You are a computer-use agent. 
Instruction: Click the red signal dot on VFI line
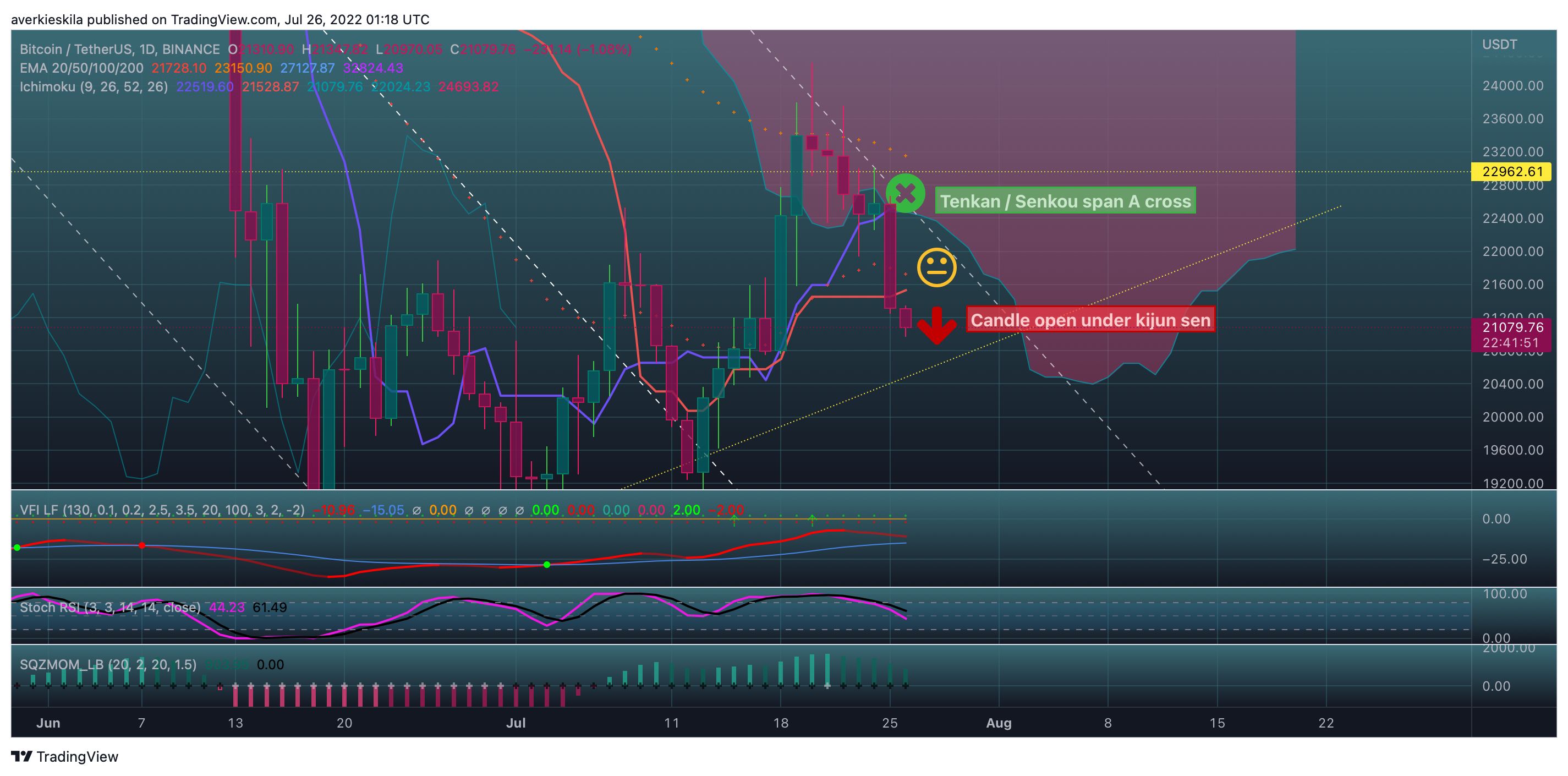[x=142, y=545]
